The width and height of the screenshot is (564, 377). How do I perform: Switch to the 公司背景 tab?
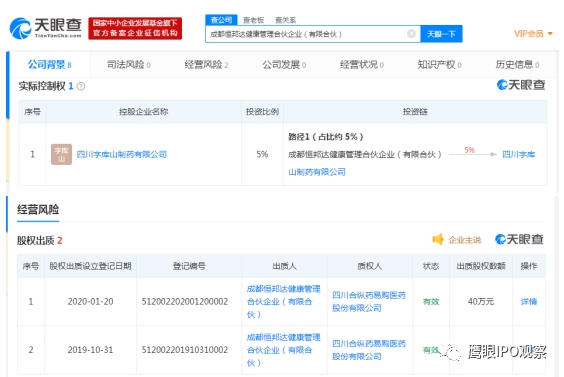(x=49, y=65)
